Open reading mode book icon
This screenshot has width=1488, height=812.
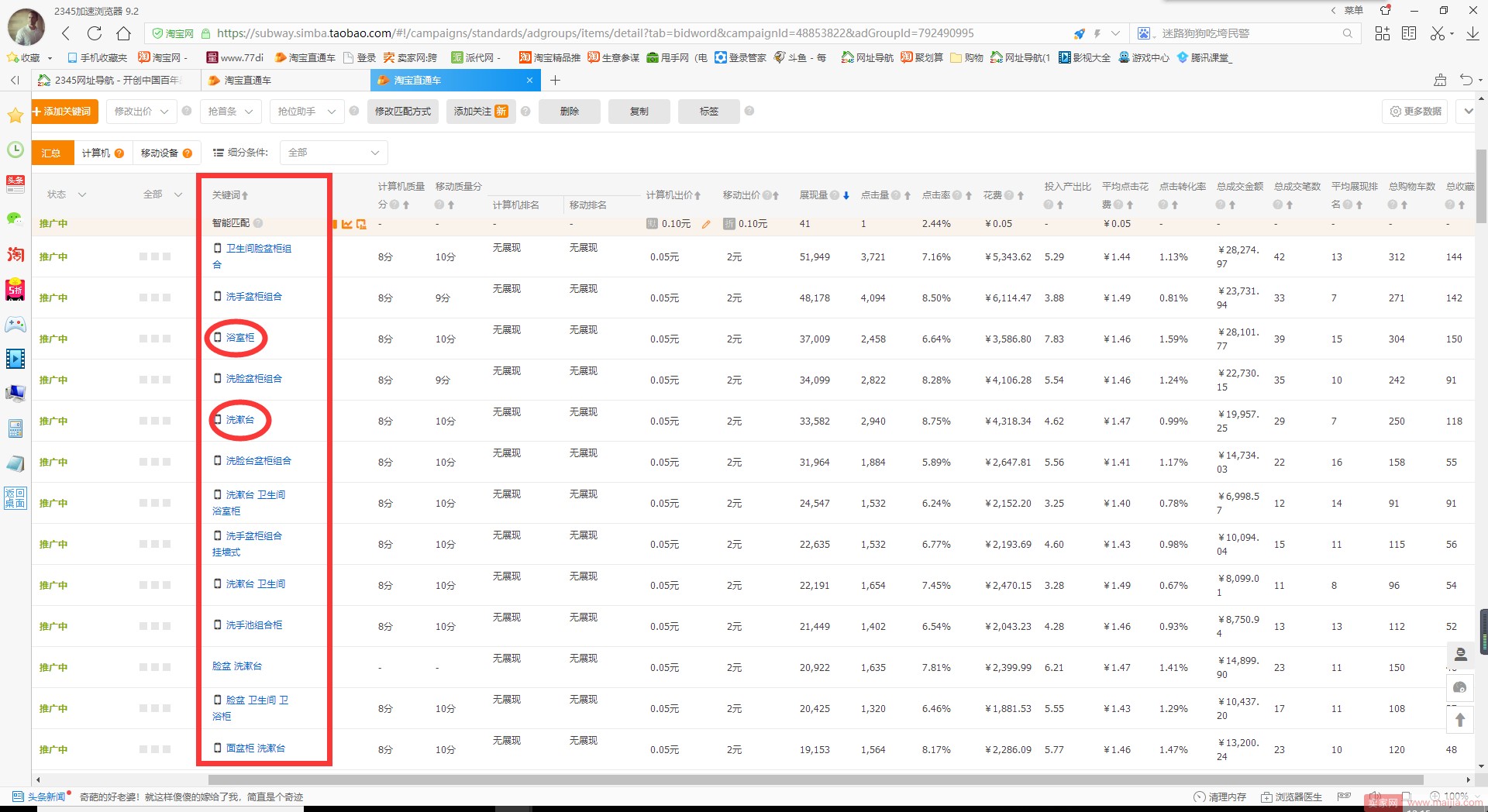click(x=1409, y=33)
